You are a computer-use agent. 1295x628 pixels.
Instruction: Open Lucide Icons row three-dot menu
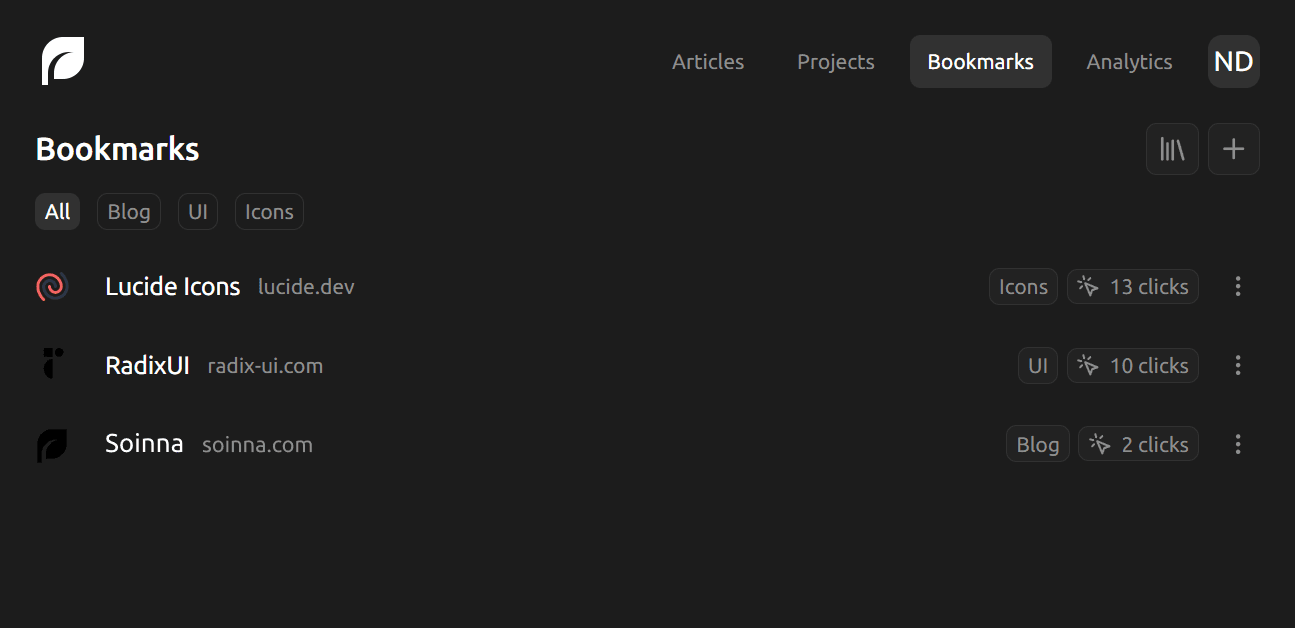pyautogui.click(x=1238, y=286)
